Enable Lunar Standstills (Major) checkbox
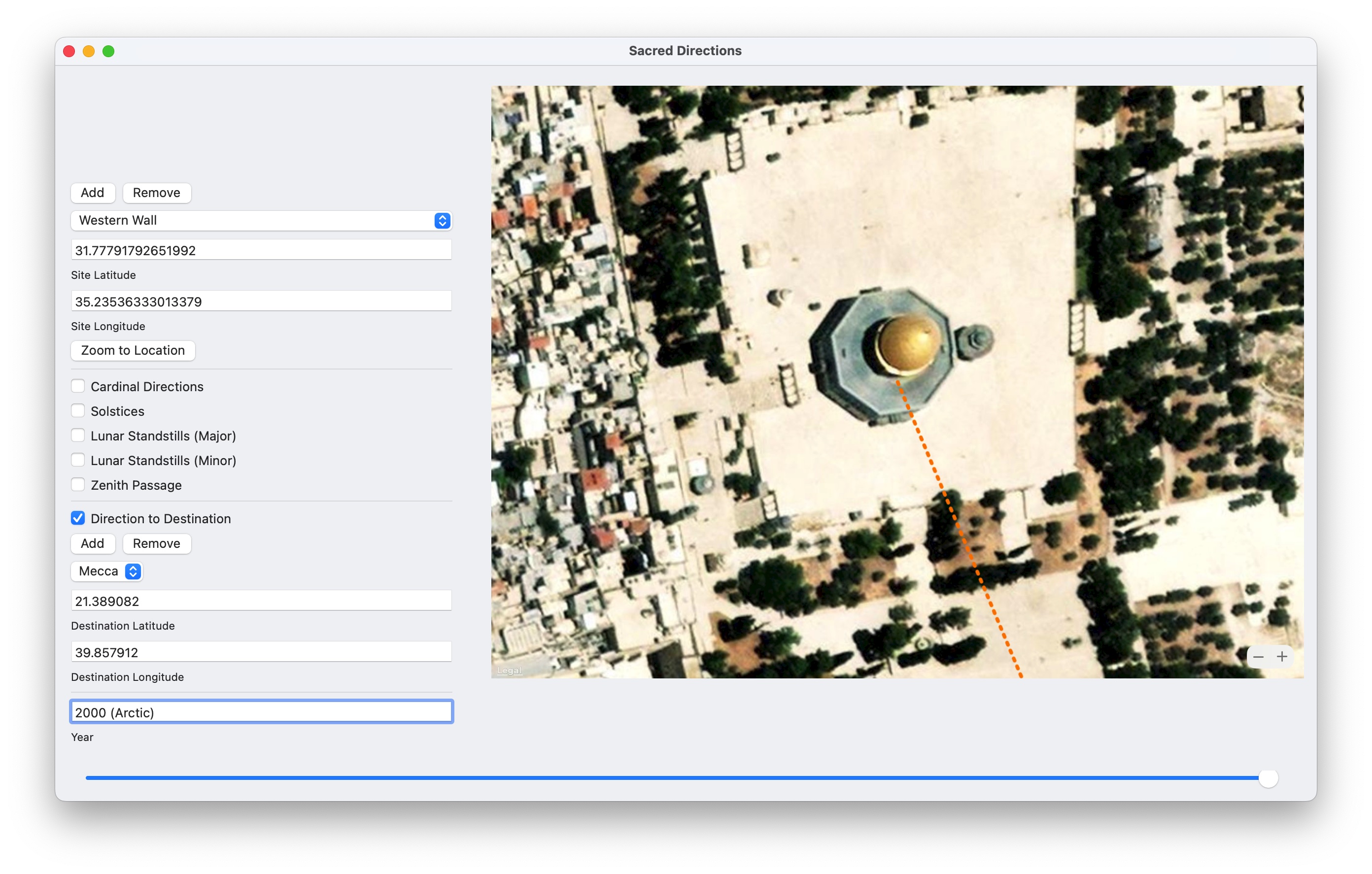This screenshot has height=874, width=1372. (x=78, y=436)
